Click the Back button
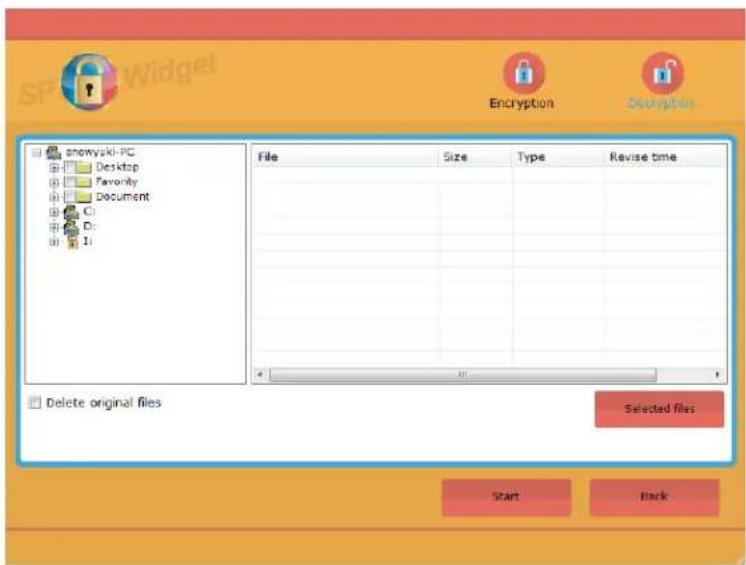The width and height of the screenshot is (746, 565). 654,497
